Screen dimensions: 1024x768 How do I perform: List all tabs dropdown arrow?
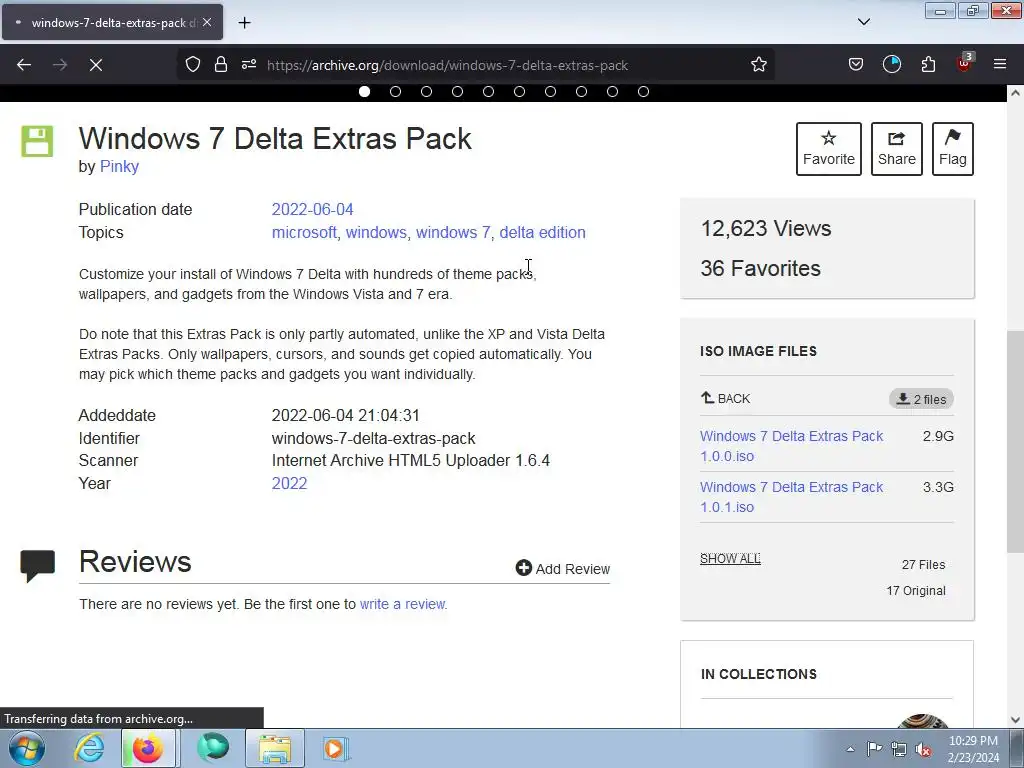point(863,22)
